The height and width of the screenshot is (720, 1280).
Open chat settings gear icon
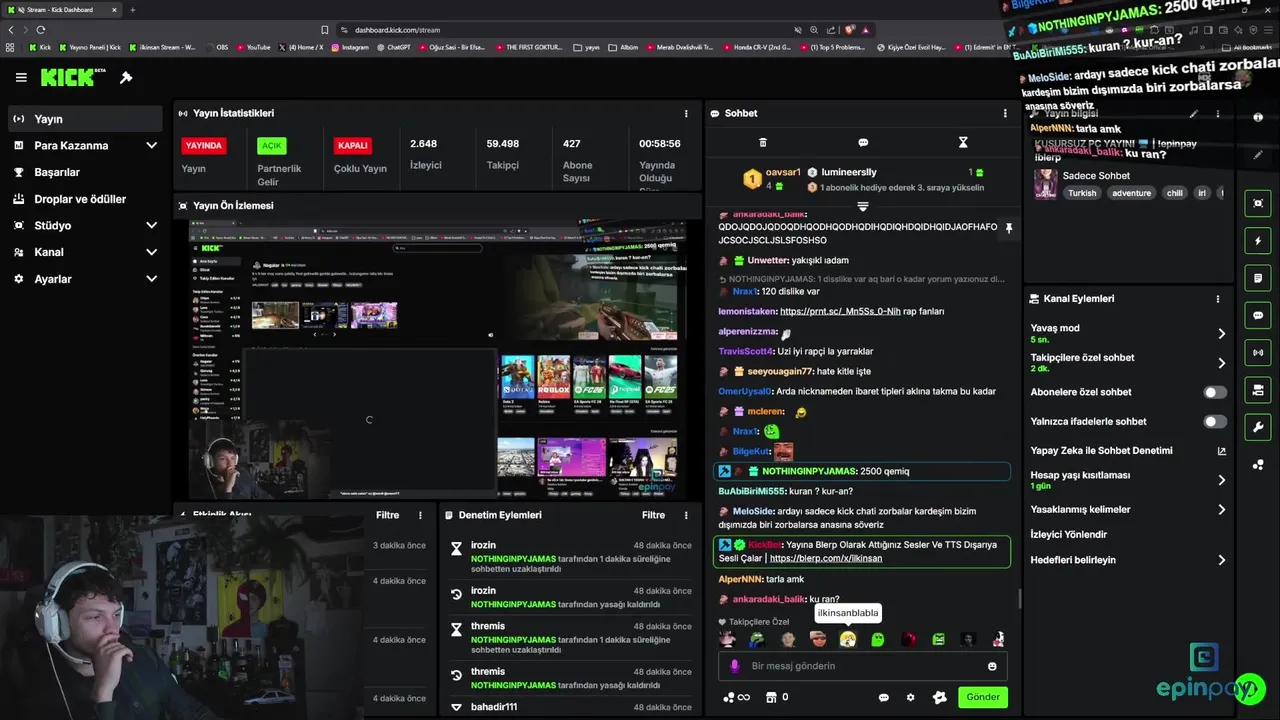pyautogui.click(x=910, y=697)
